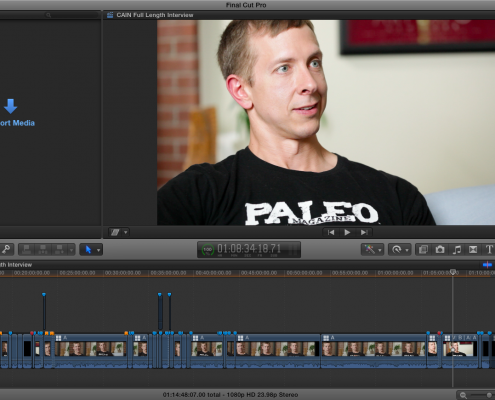Click multicam angle icon on clip under 00:40:00
The image size is (495, 400).
click(195, 338)
